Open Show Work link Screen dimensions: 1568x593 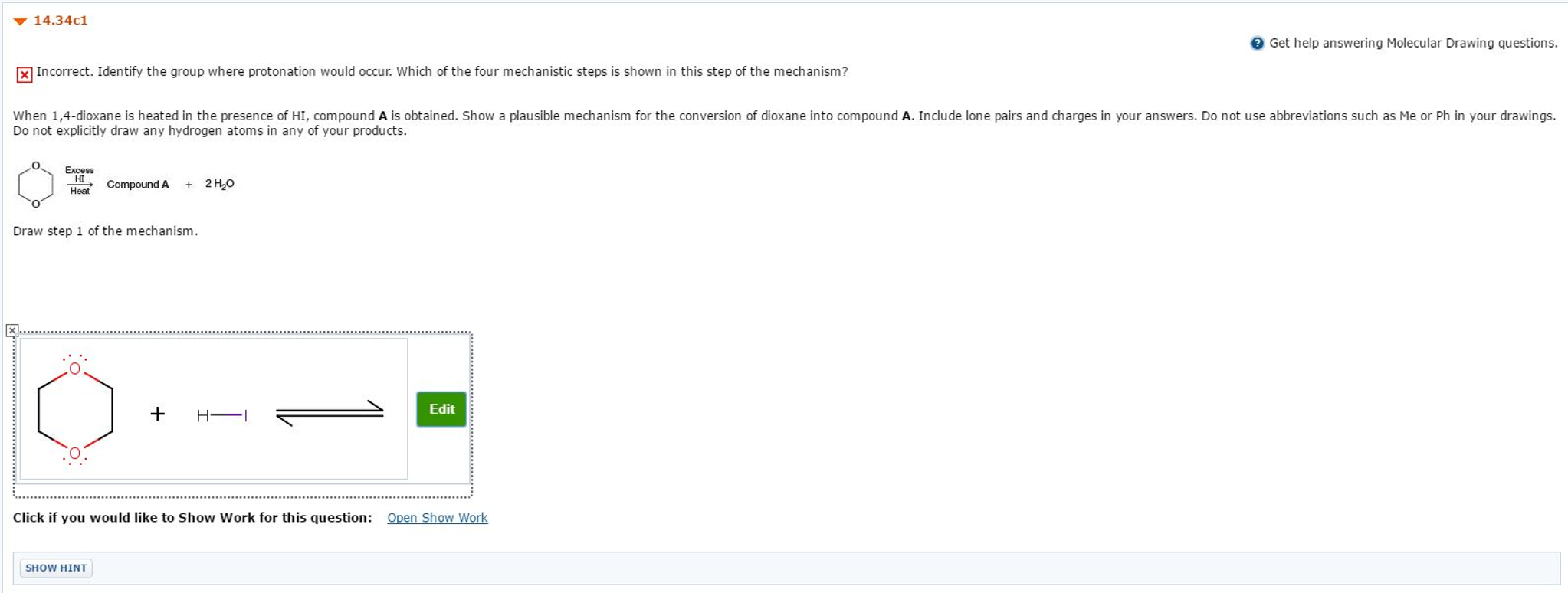pos(437,518)
